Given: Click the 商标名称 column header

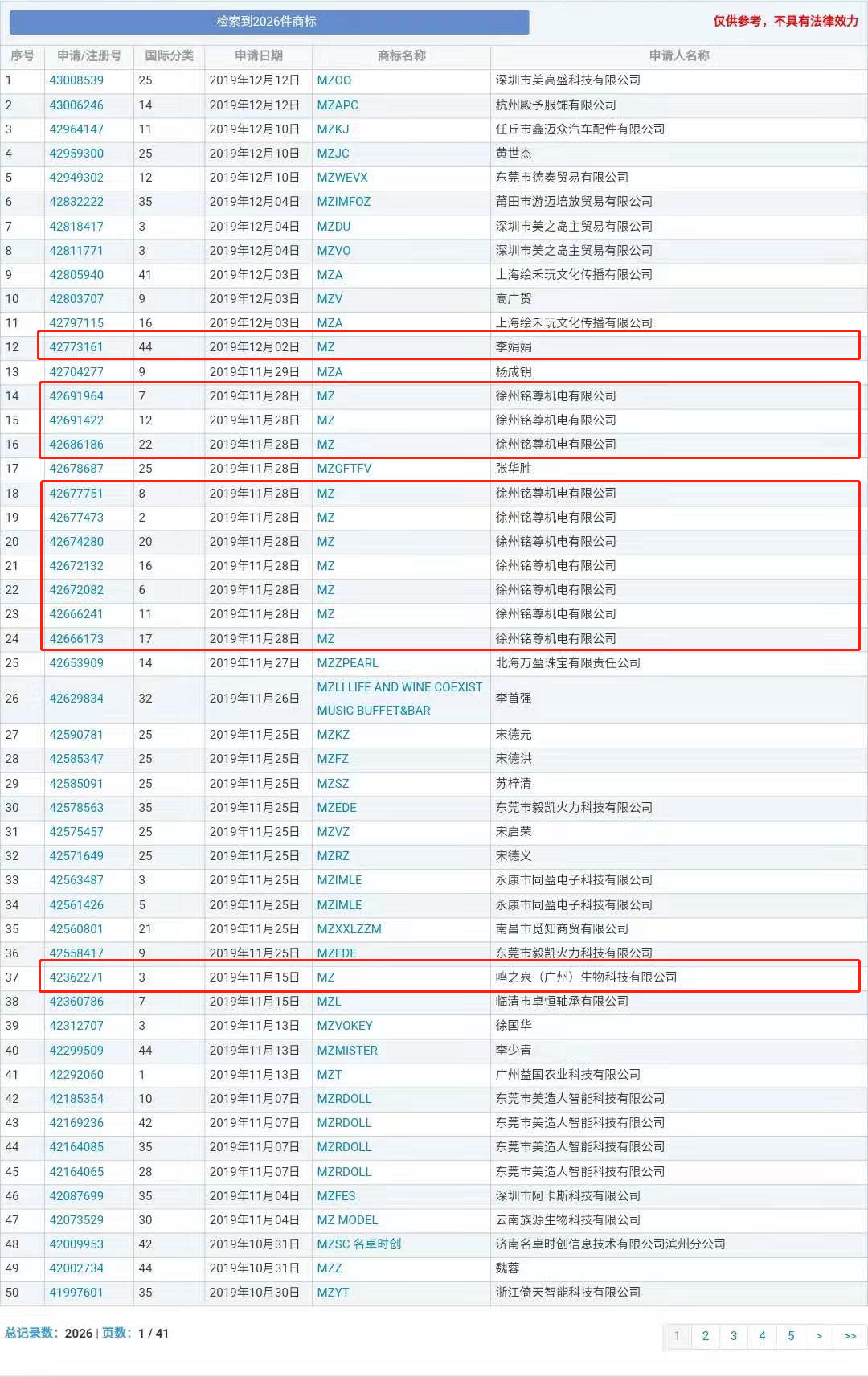Looking at the screenshot, I should [x=401, y=55].
